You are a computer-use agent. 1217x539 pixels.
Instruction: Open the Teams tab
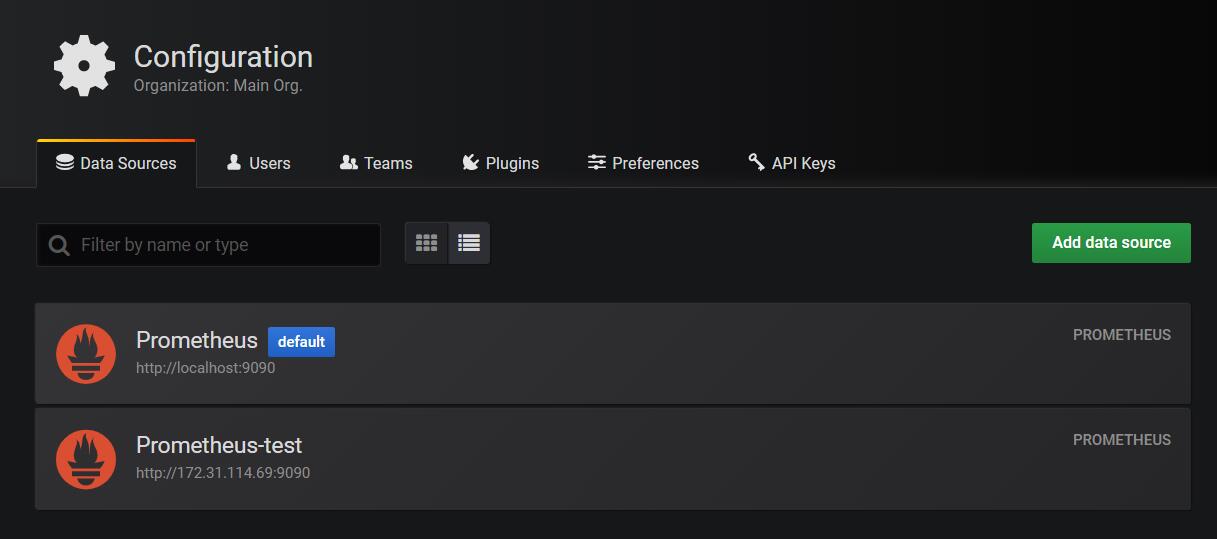point(376,163)
